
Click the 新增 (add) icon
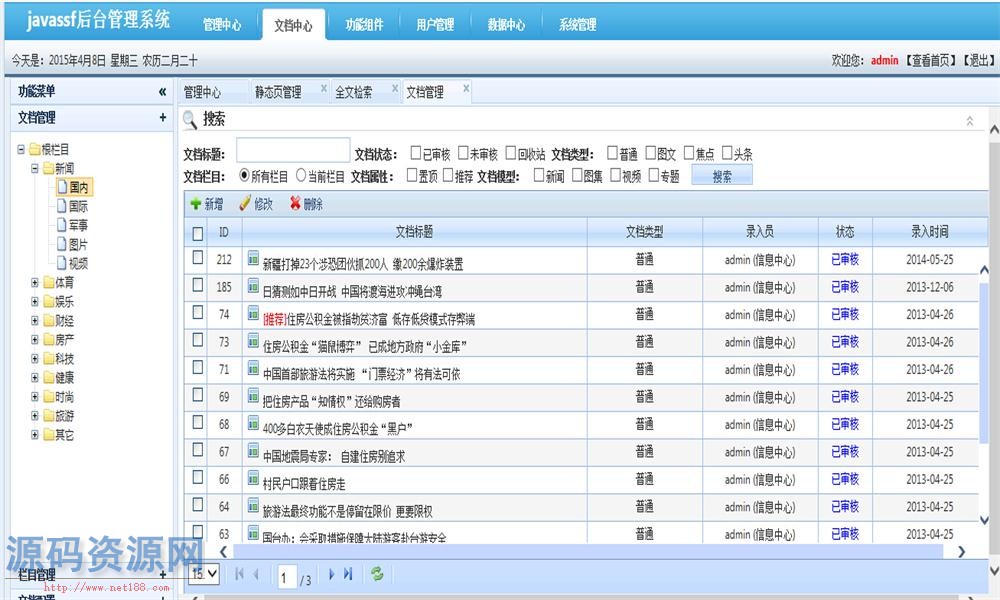(x=196, y=205)
